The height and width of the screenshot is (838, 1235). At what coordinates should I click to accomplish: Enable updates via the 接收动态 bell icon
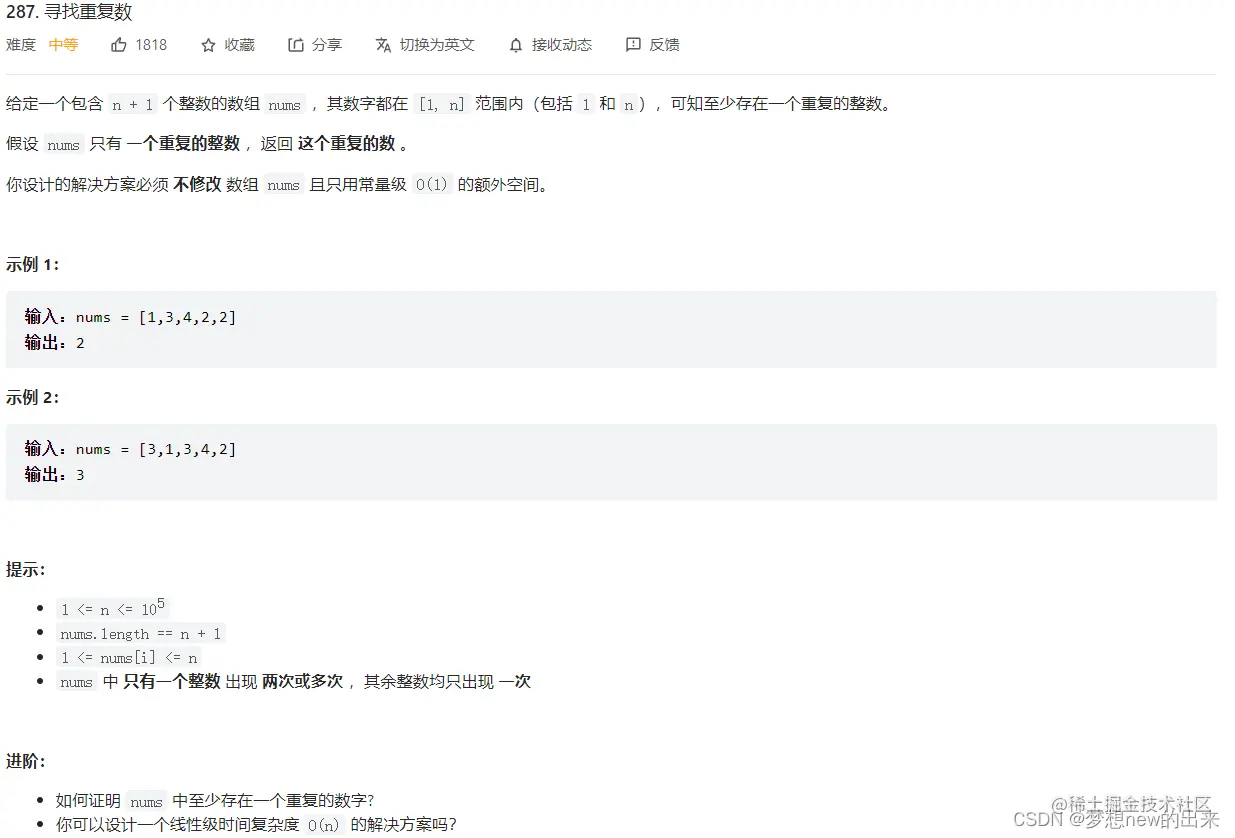click(516, 44)
